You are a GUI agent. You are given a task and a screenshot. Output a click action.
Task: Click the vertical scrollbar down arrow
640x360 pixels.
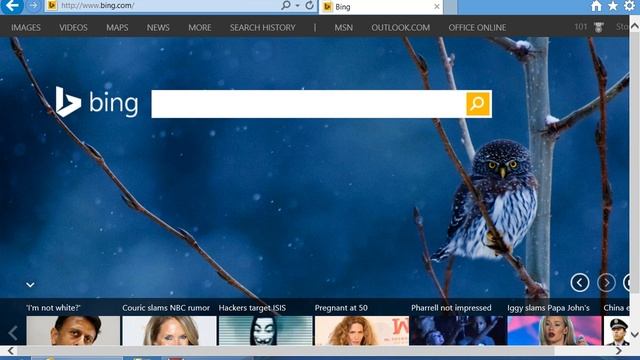[635, 335]
